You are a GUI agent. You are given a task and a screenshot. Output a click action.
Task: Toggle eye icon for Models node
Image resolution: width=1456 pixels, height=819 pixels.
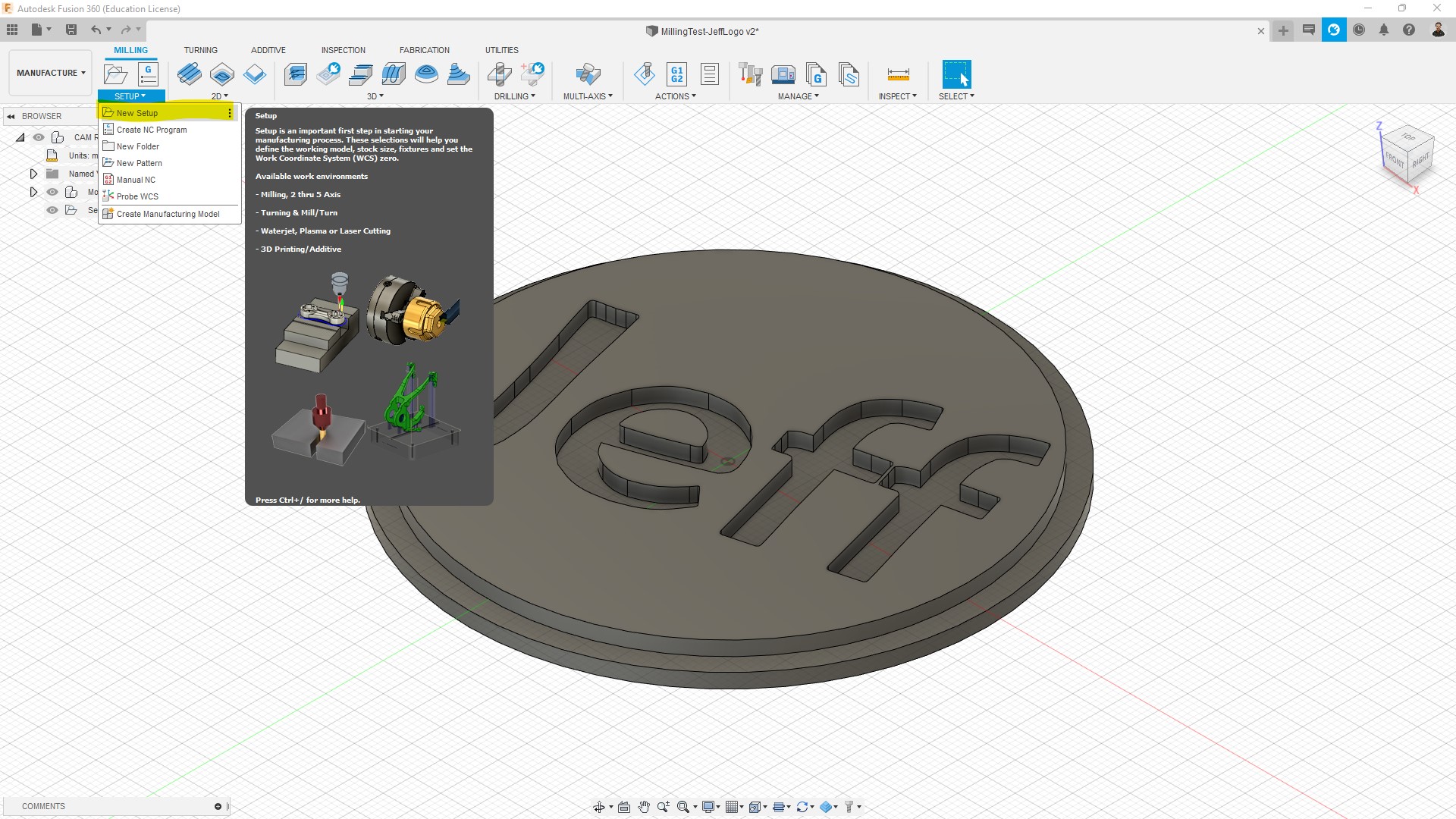(x=52, y=192)
